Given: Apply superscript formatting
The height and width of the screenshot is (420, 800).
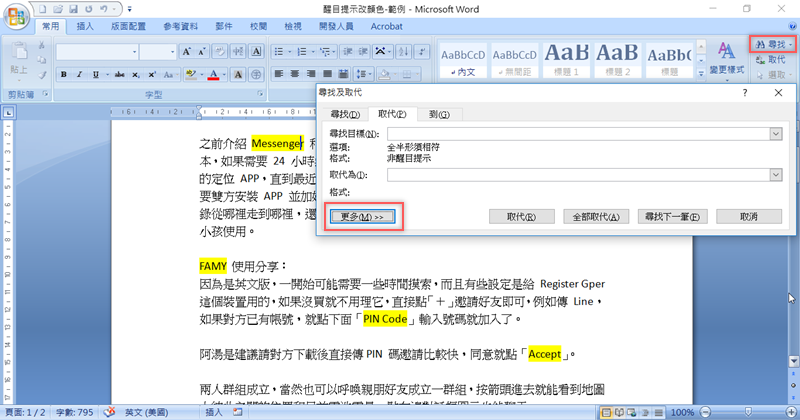Looking at the screenshot, I should click(152, 75).
